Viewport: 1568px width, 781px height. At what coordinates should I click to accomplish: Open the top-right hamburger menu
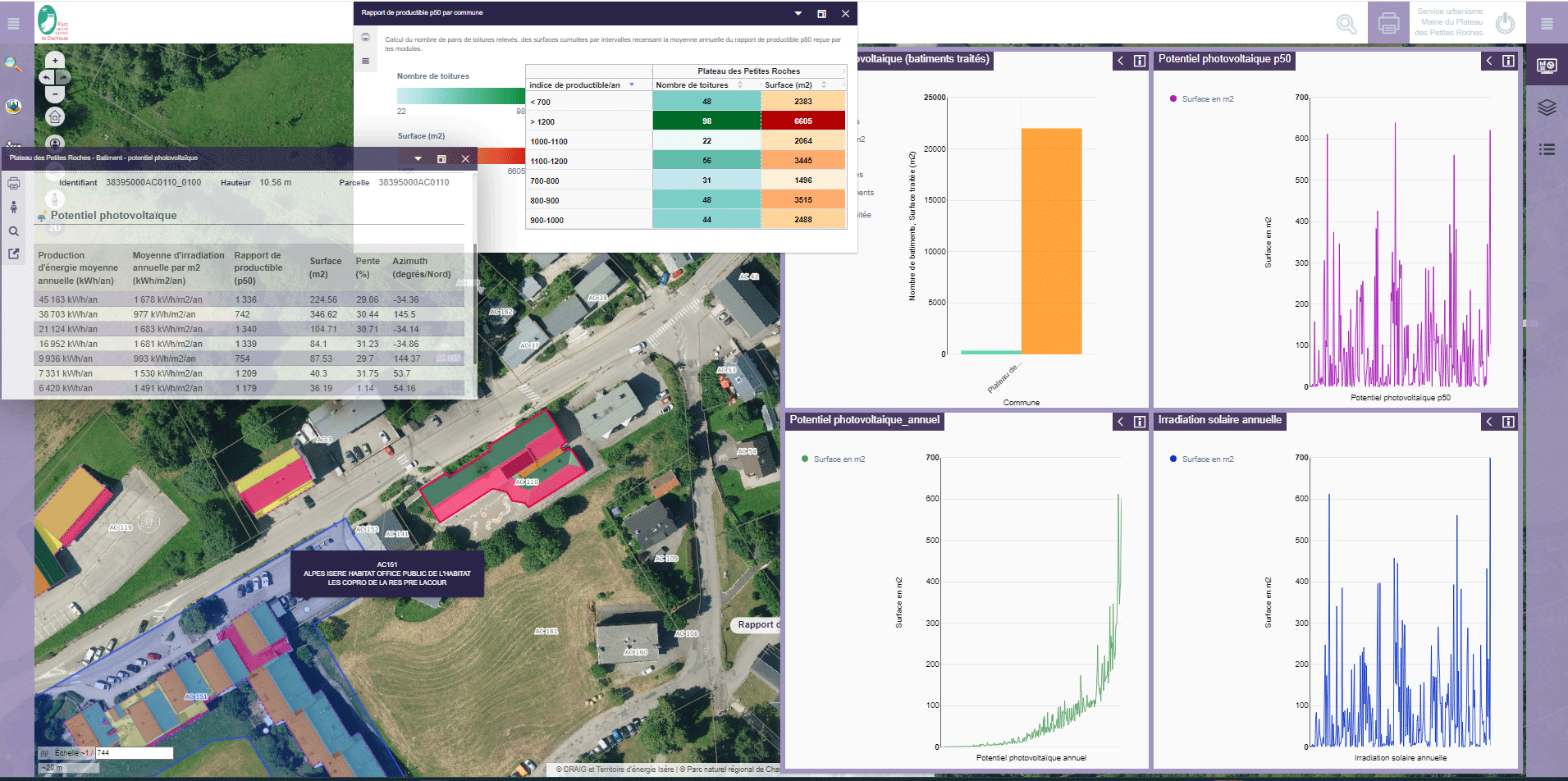tap(1547, 23)
